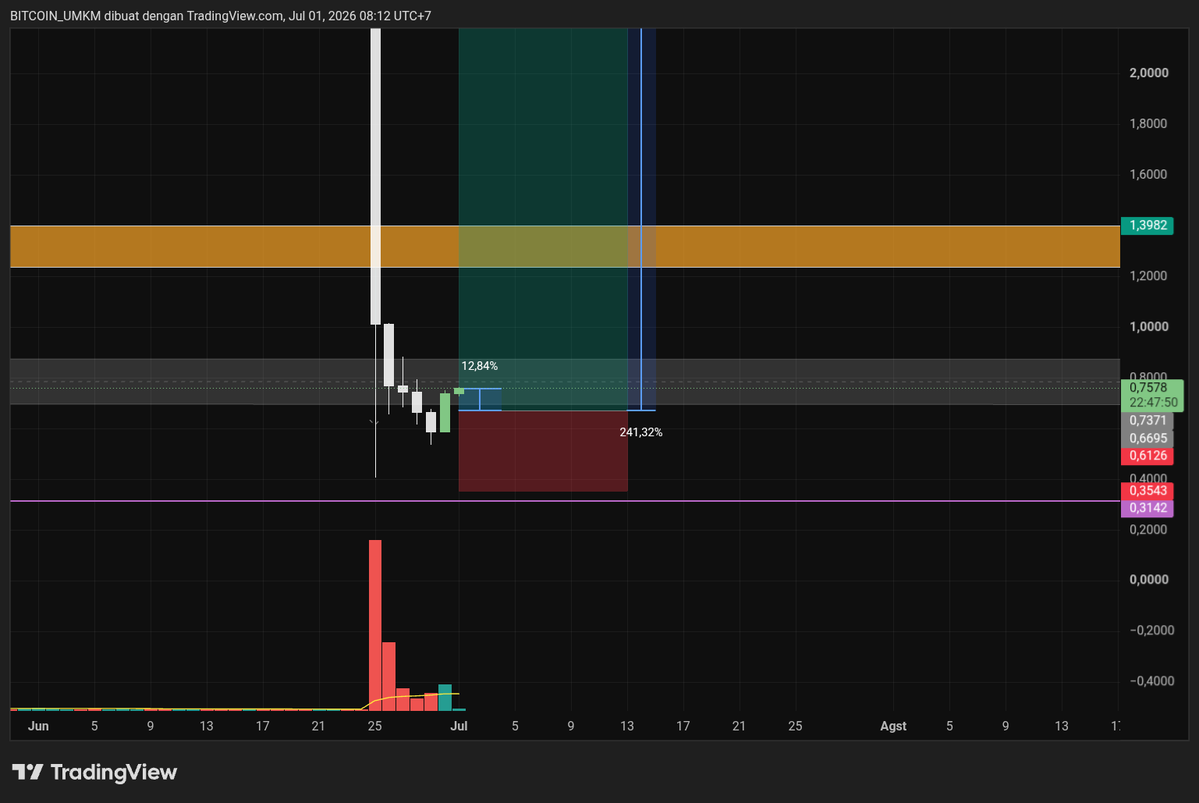
Task: Click the tall green candle before Jul
Action: coord(445,413)
